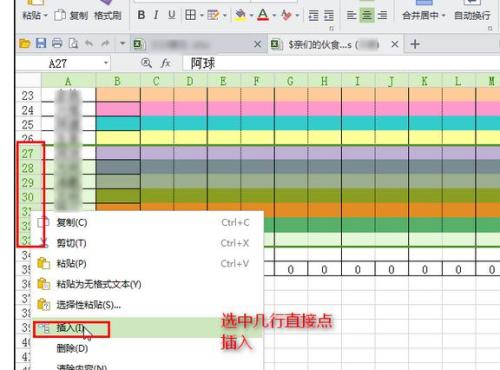Screen dimensions: 500x370
Task: Close the first workbook tab
Action: (x=257, y=44)
